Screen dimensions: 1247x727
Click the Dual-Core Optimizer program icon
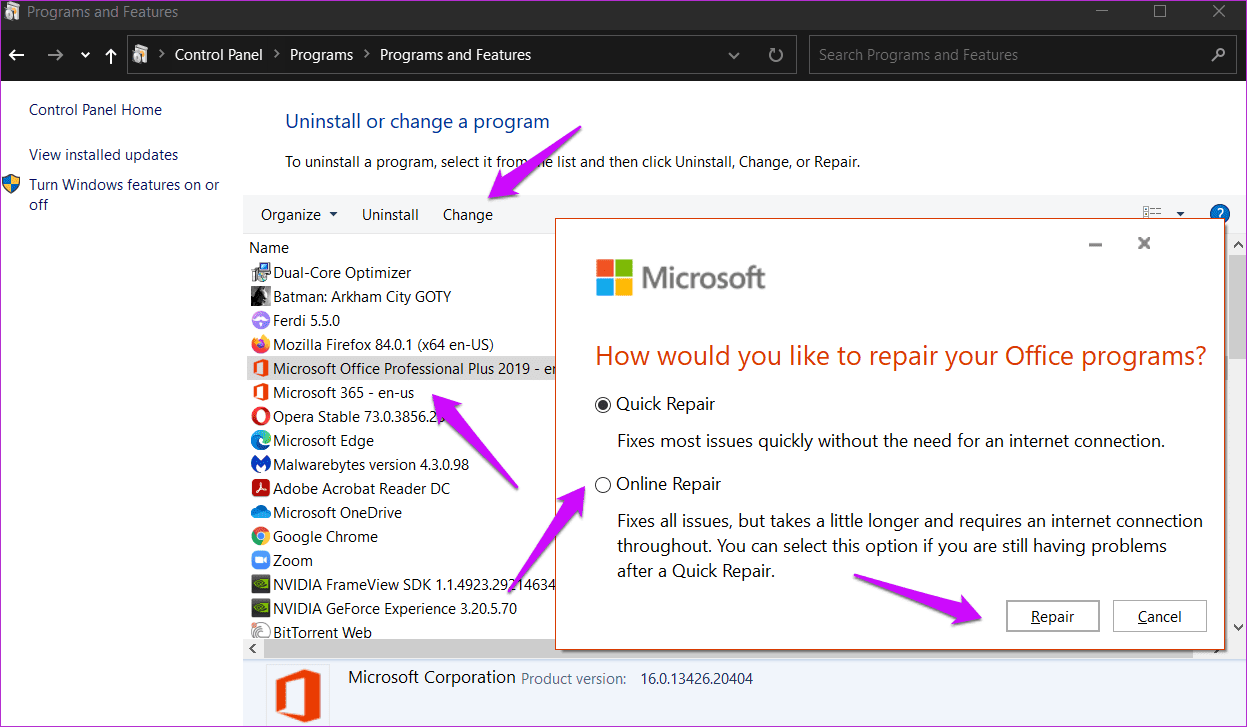[260, 272]
